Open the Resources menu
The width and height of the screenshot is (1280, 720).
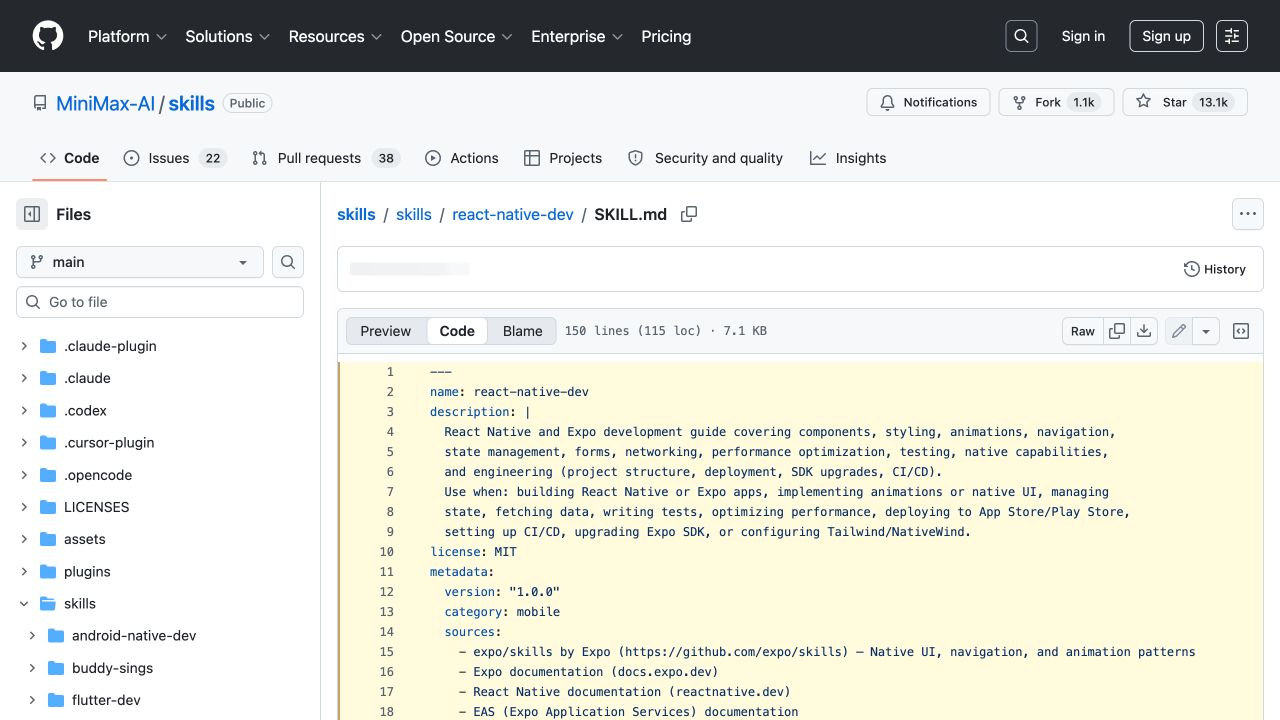click(x=335, y=36)
